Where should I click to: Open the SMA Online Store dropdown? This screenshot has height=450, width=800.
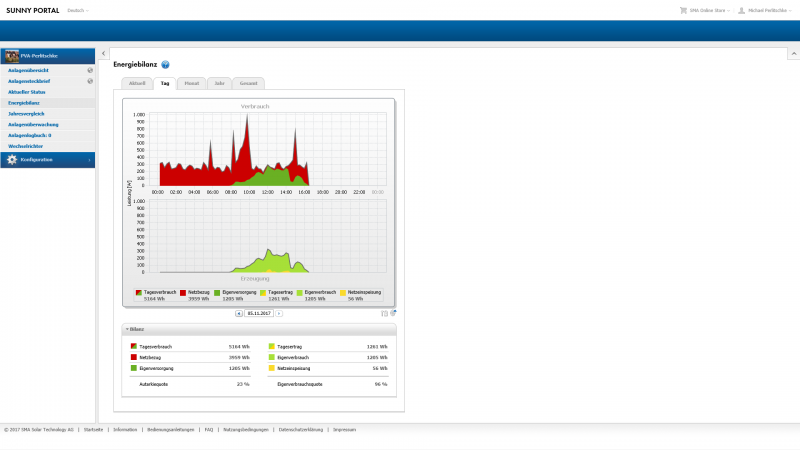[x=710, y=10]
